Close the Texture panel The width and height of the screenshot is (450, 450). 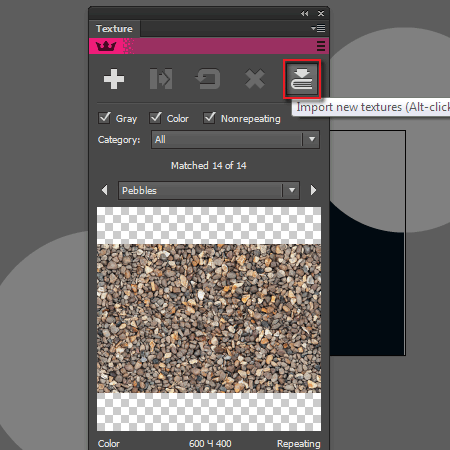click(321, 13)
